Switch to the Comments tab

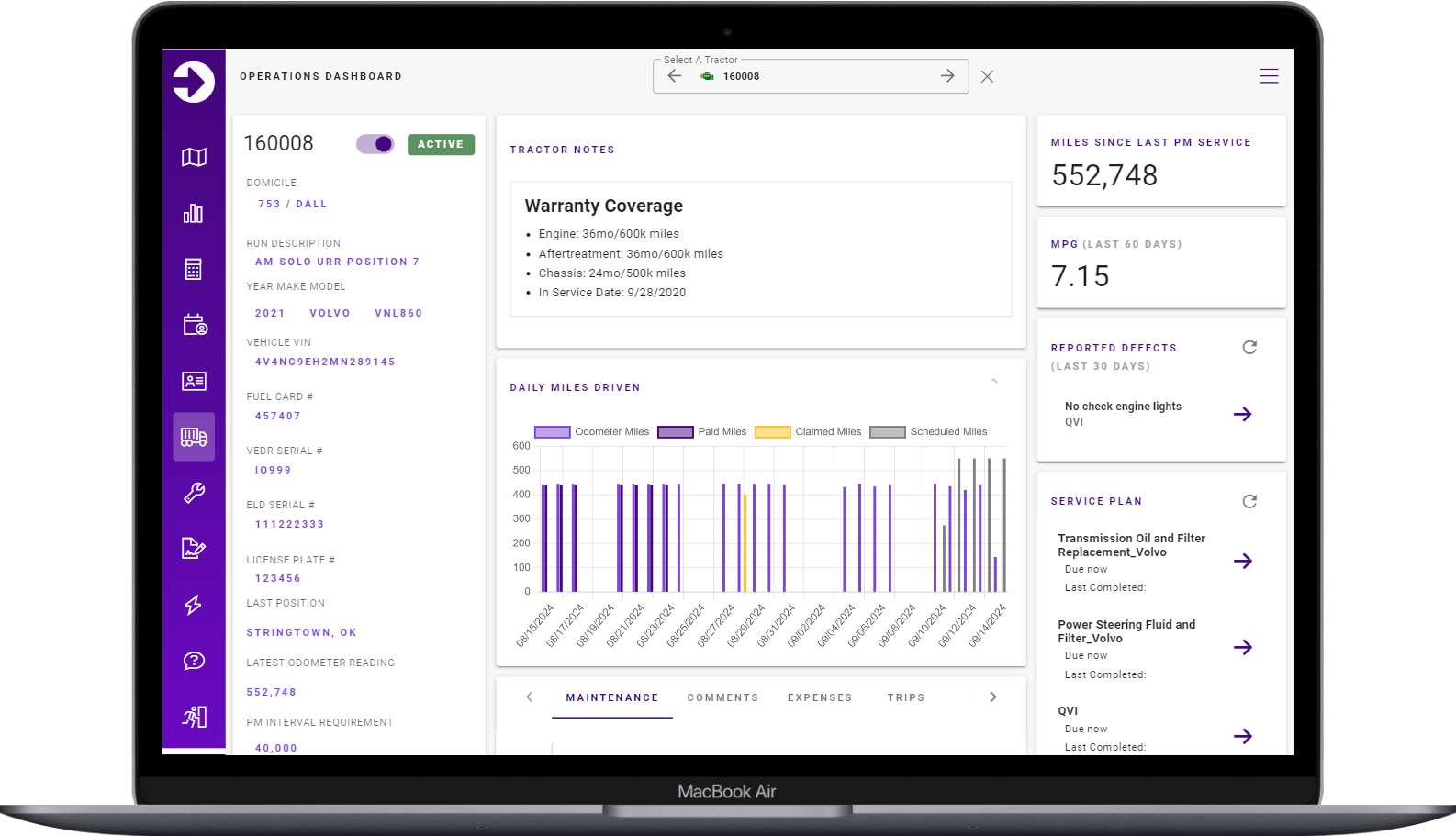pyautogui.click(x=722, y=698)
